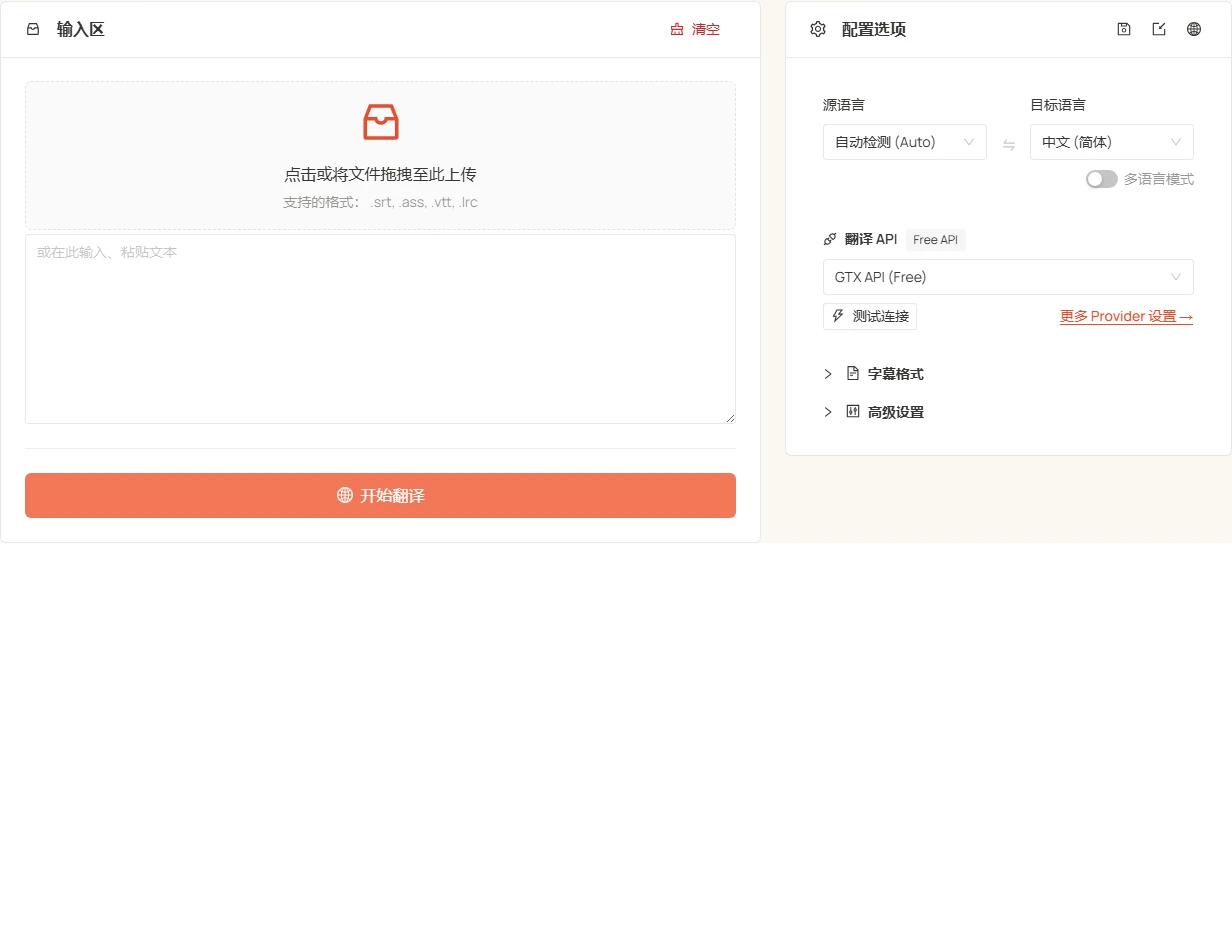This screenshot has width=1232, height=945.
Task: Enable the 多语言模式 switch
Action: point(1102,179)
